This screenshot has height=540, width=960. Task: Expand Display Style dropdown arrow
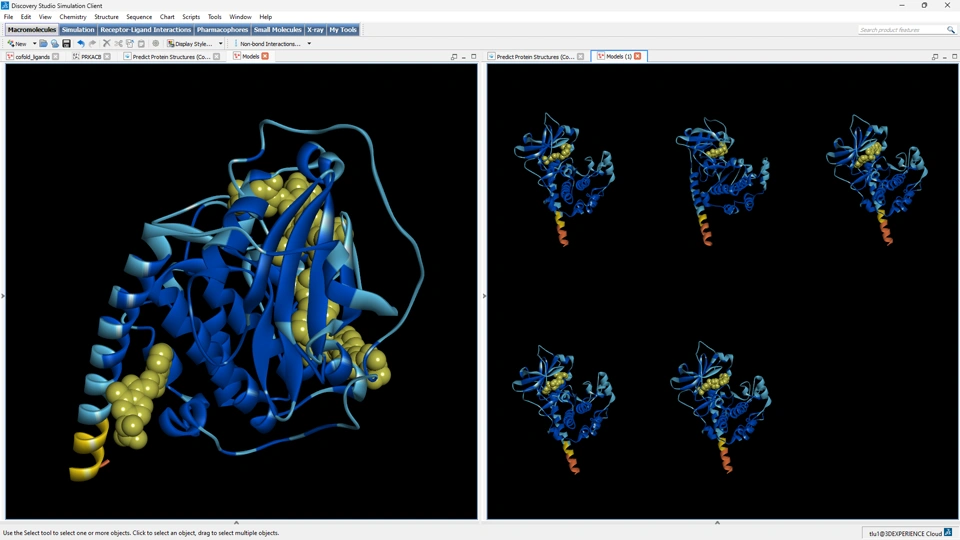click(x=220, y=43)
